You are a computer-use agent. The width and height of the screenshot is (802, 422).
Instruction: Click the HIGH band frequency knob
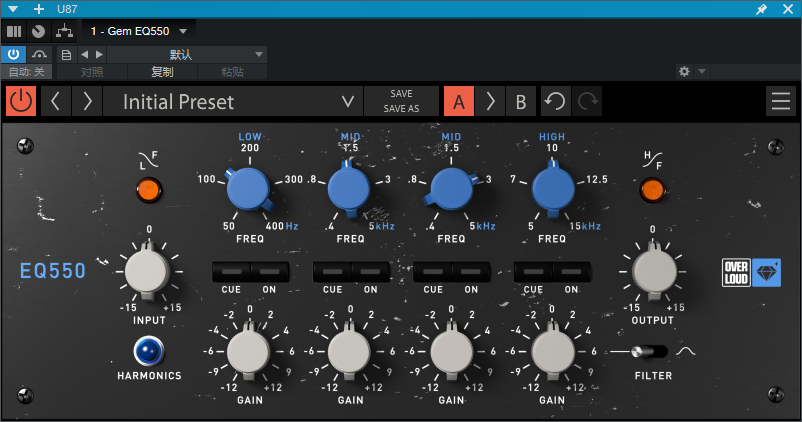click(553, 189)
